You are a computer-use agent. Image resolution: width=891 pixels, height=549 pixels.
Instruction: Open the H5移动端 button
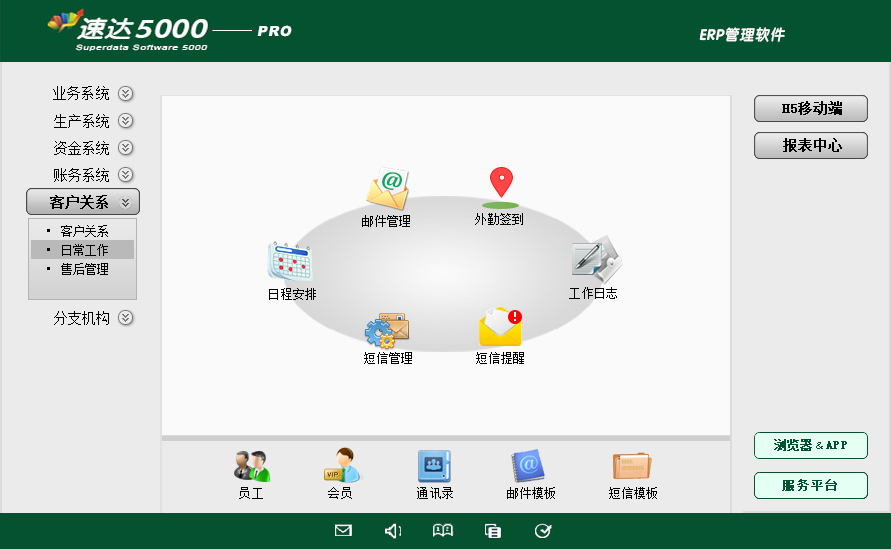click(811, 109)
